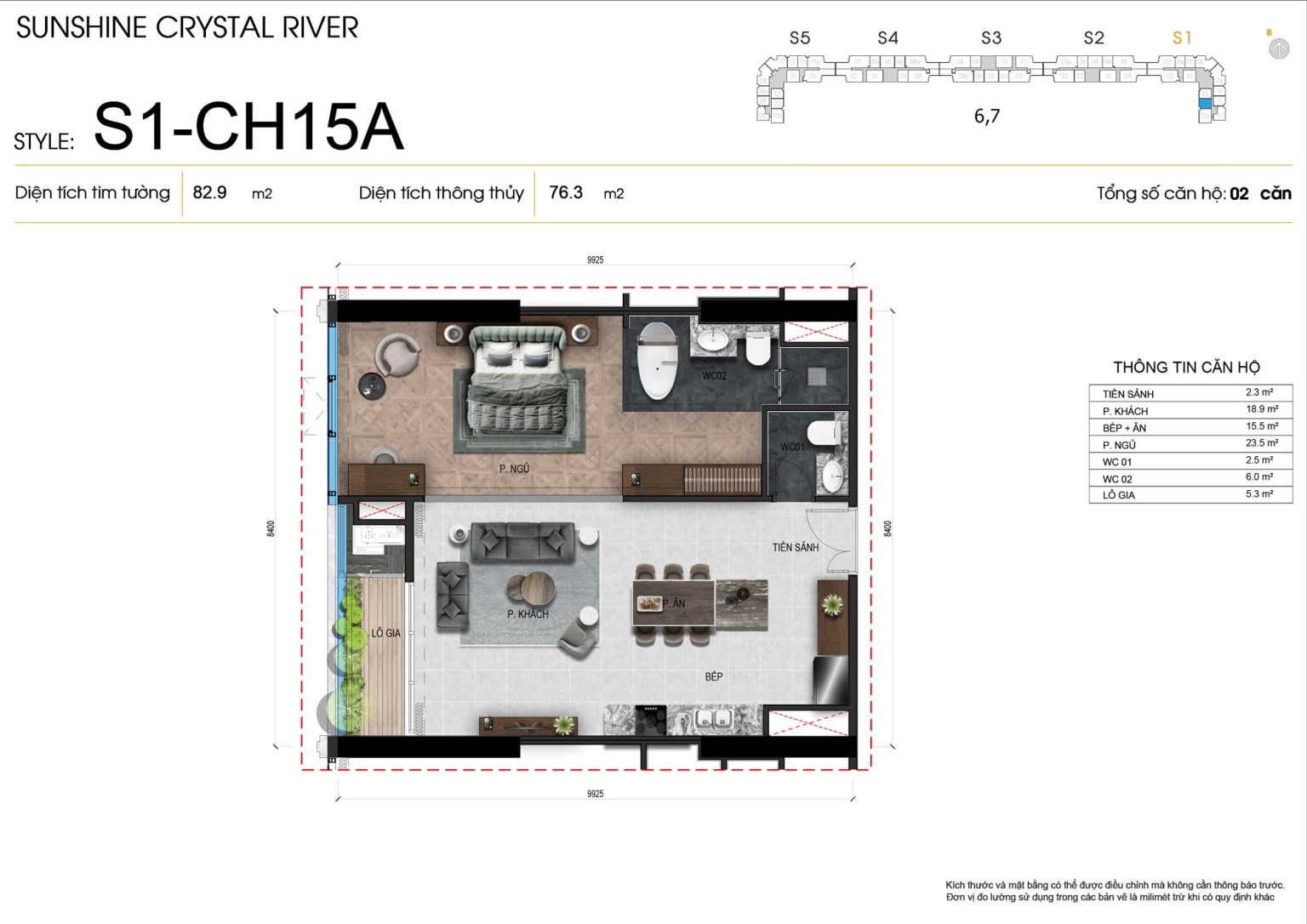
Task: Select the TIỀN SẢNH row in info table
Action: click(1191, 393)
